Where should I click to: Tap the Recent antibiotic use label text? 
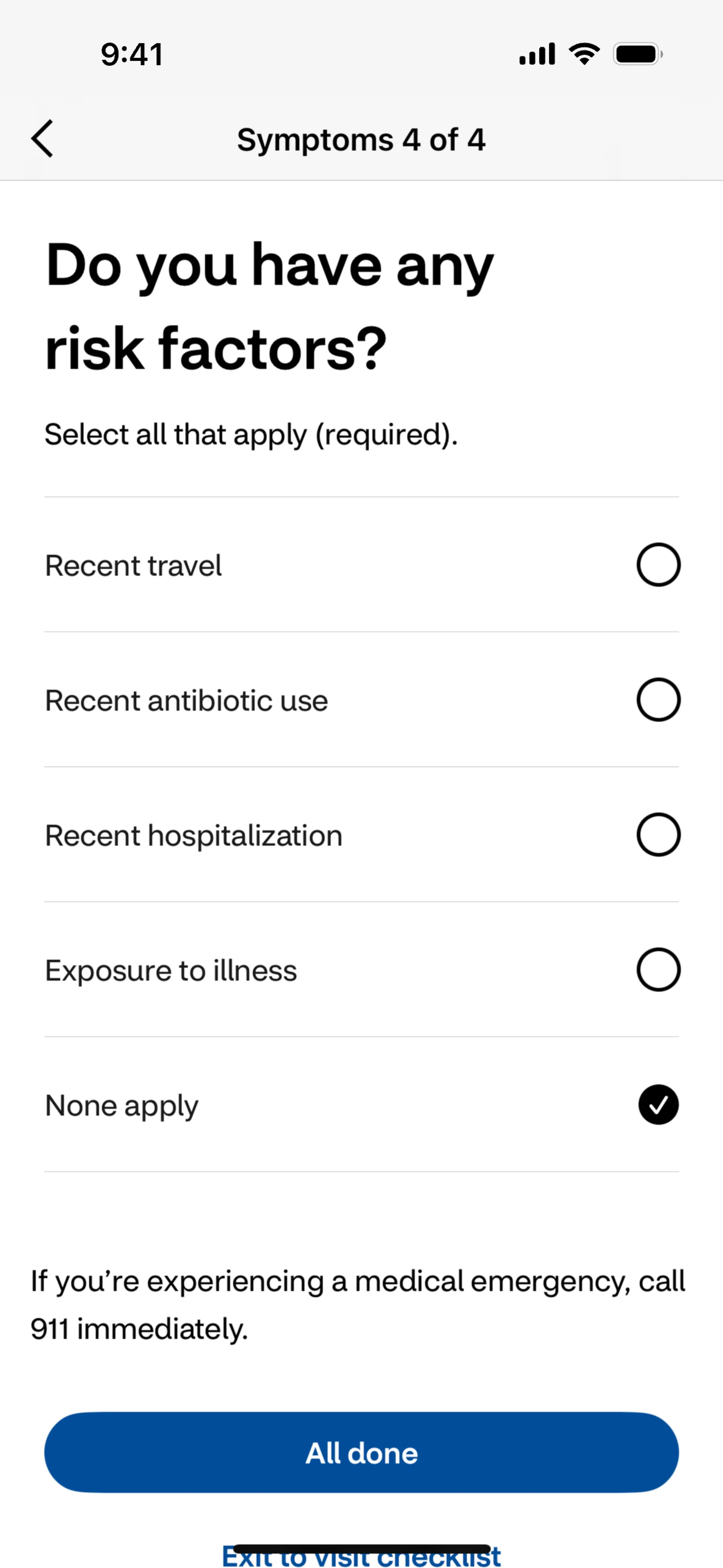pyautogui.click(x=186, y=701)
